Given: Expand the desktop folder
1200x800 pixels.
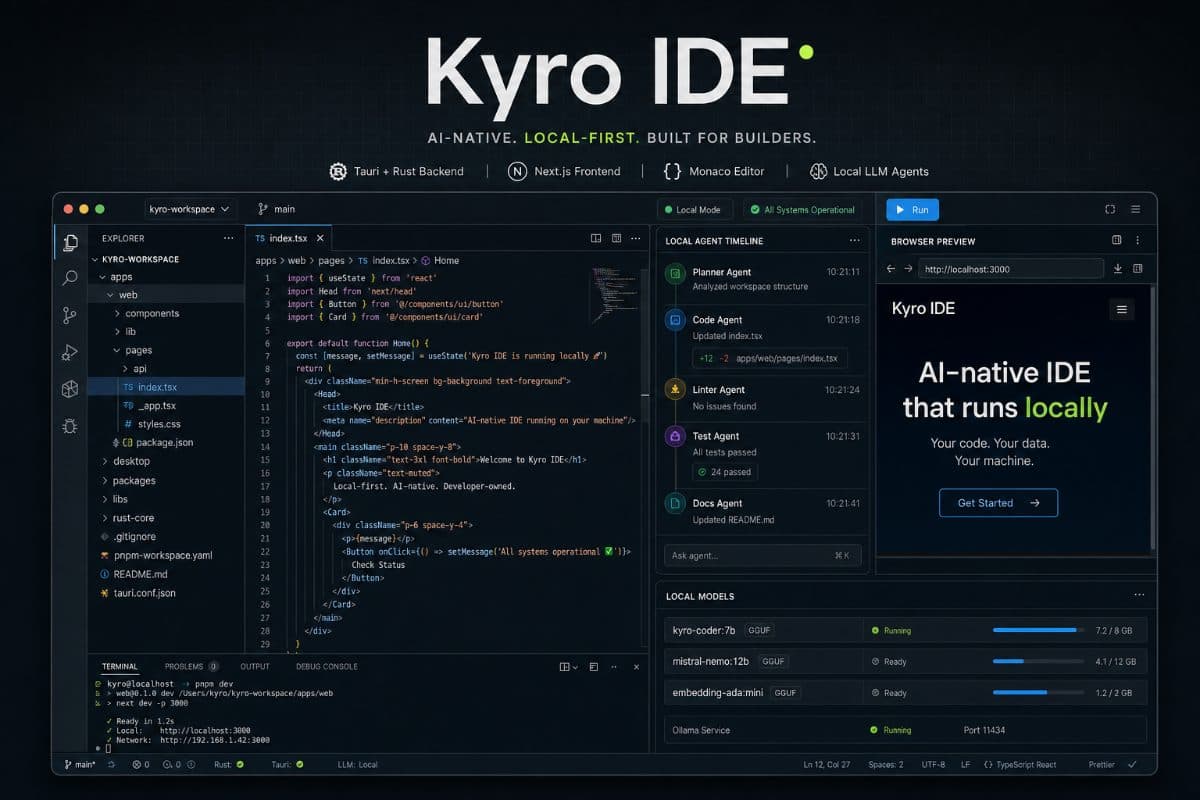Looking at the screenshot, I should click(104, 462).
